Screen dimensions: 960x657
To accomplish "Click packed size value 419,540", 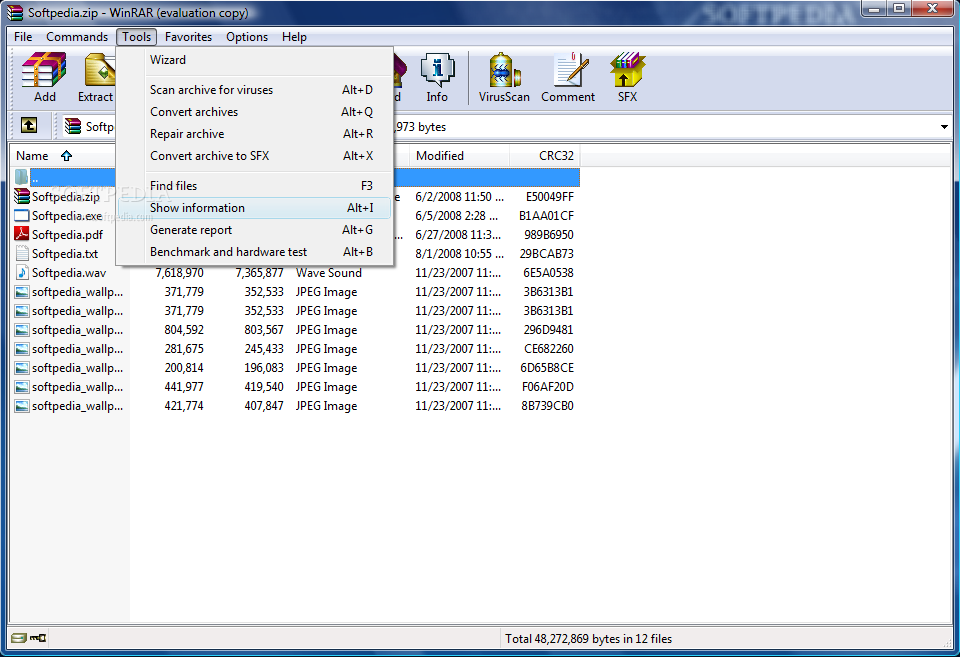I will pyautogui.click(x=264, y=387).
